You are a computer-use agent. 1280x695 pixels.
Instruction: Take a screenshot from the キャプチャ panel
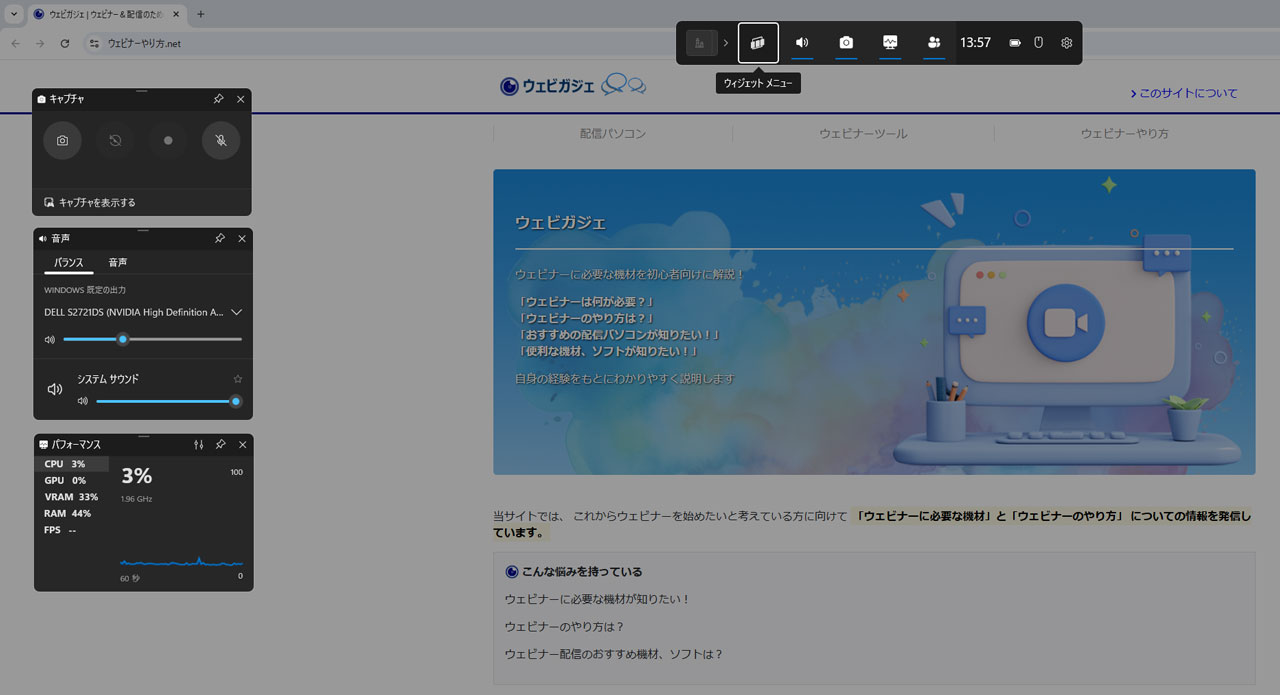coord(62,140)
